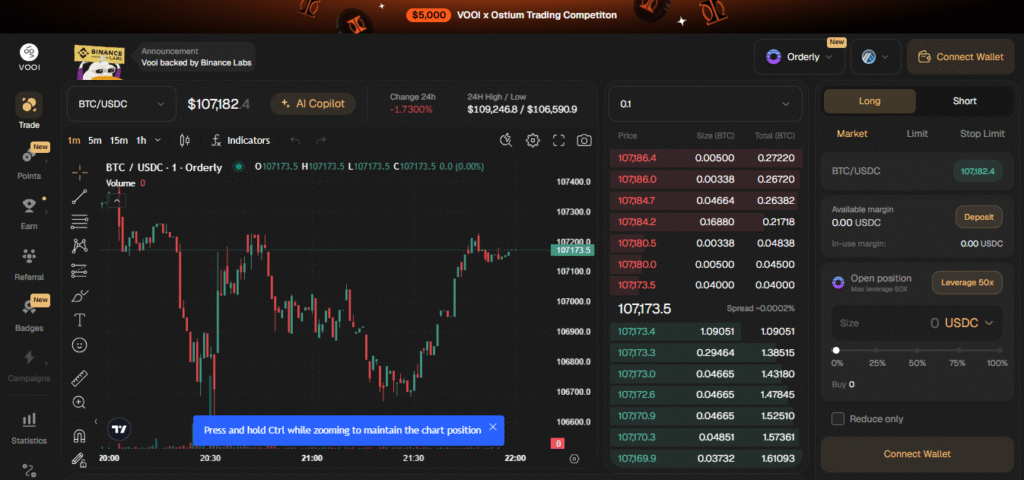Image resolution: width=1024 pixels, height=480 pixels.
Task: Take a chart snapshot with camera icon
Action: [x=584, y=141]
